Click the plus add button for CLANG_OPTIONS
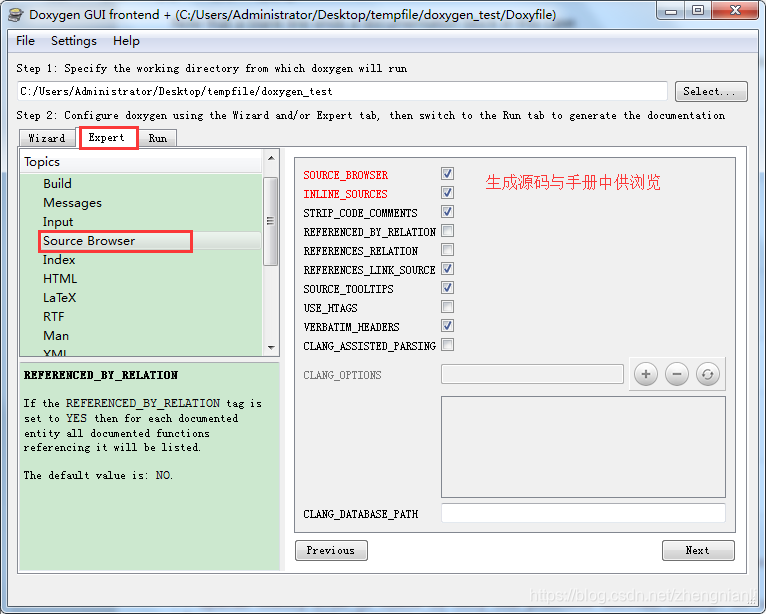The width and height of the screenshot is (766, 614). pos(645,375)
